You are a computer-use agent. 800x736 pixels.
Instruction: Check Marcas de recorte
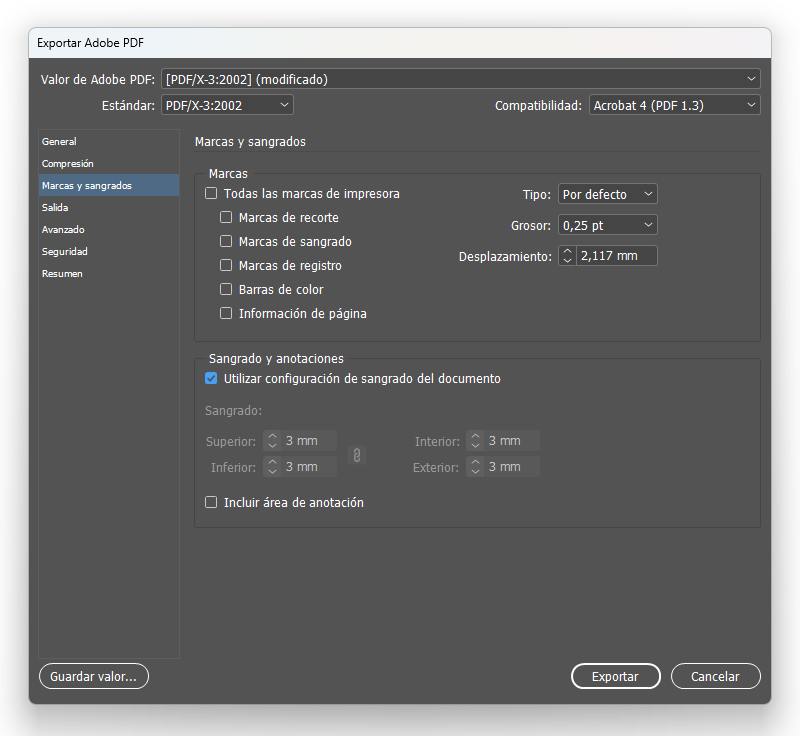click(226, 217)
